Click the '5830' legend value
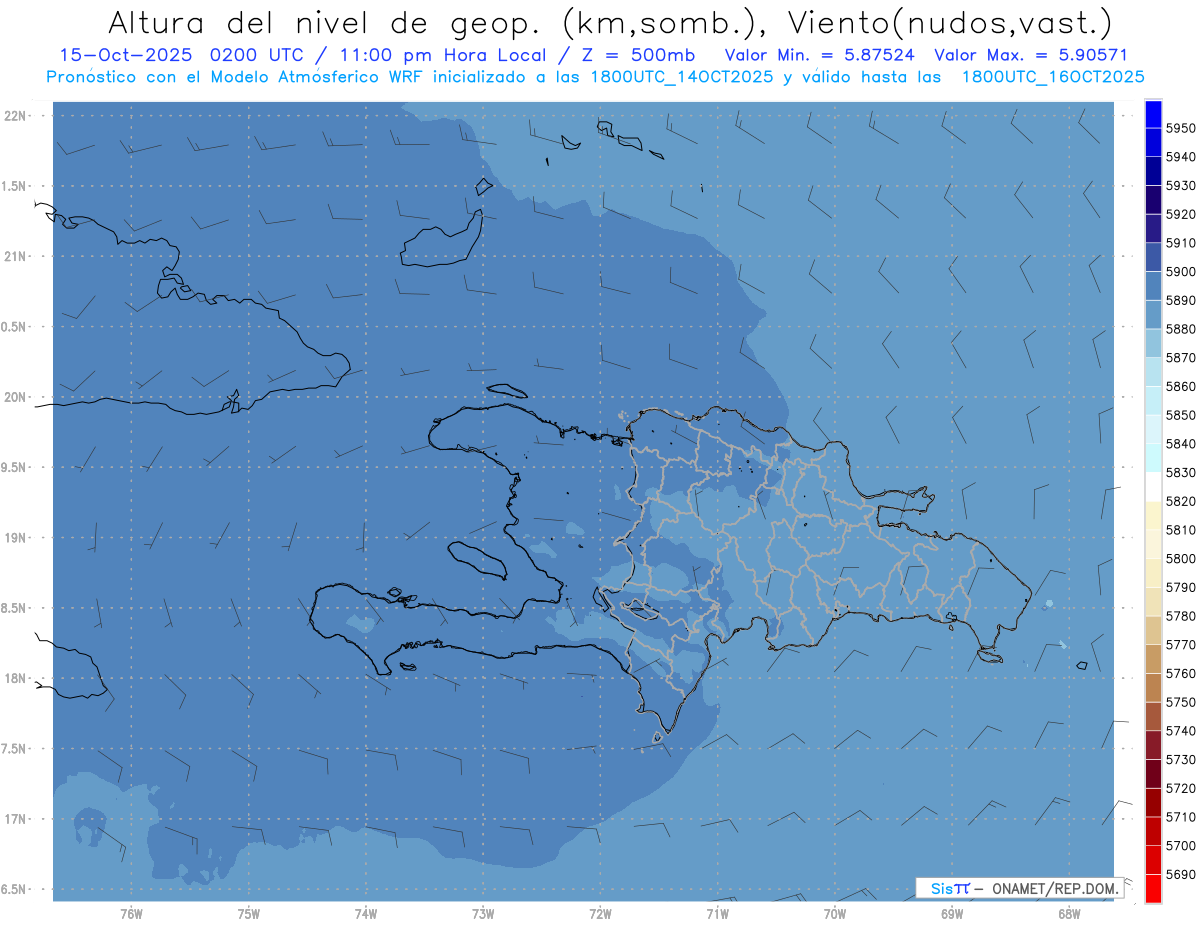1200x927 pixels. point(1181,472)
